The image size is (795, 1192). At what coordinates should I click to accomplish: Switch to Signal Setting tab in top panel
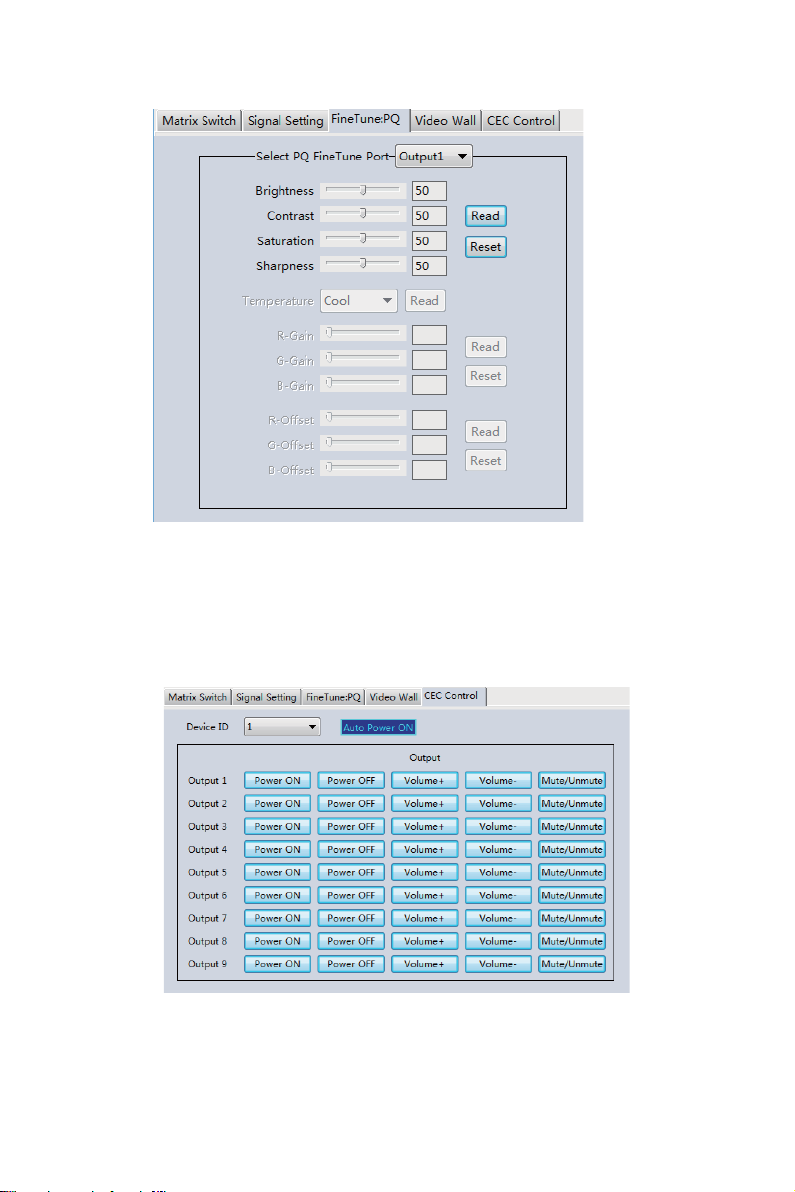pos(285,121)
